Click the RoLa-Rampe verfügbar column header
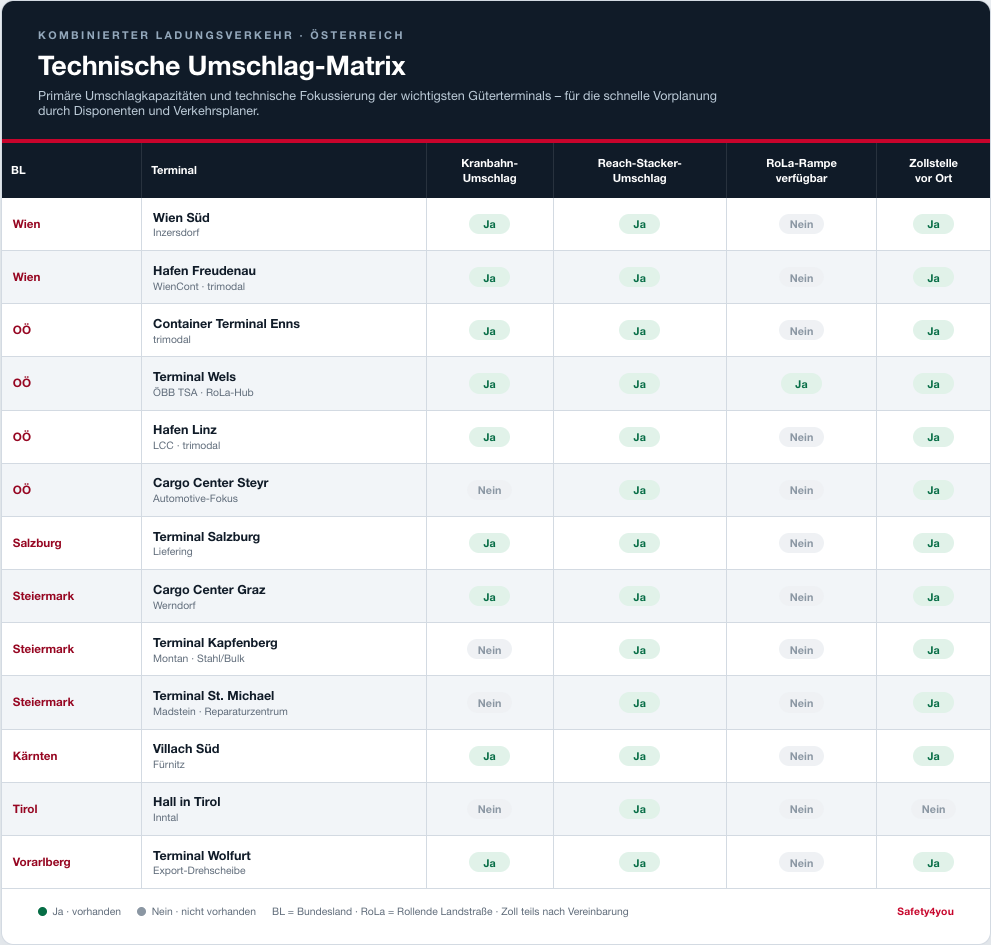 pos(801,171)
